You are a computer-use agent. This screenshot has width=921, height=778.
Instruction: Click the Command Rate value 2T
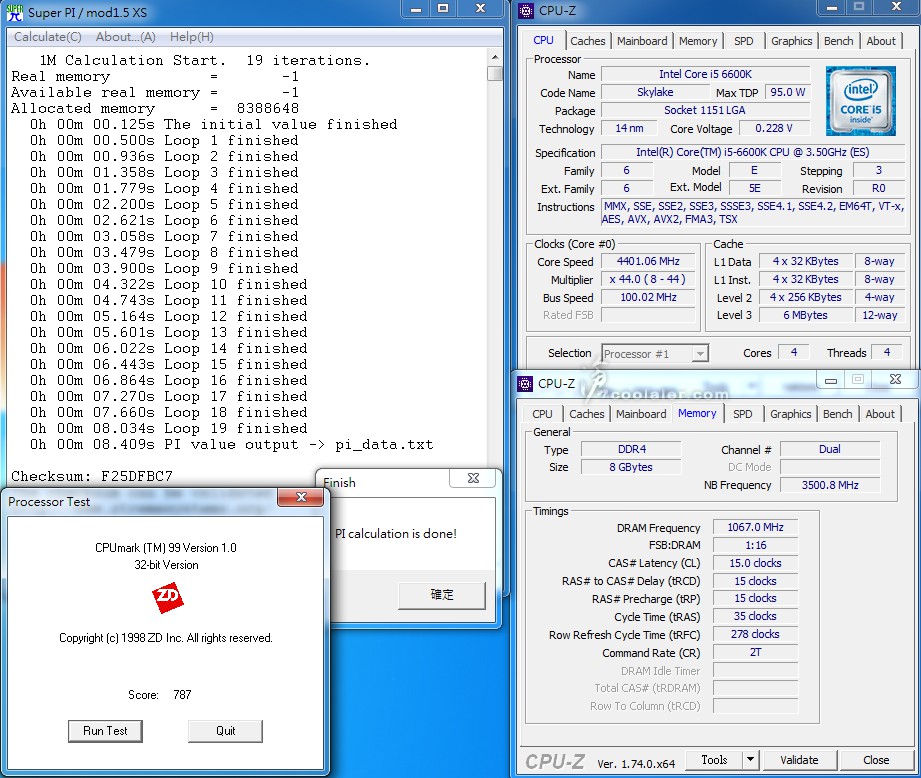tap(755, 652)
